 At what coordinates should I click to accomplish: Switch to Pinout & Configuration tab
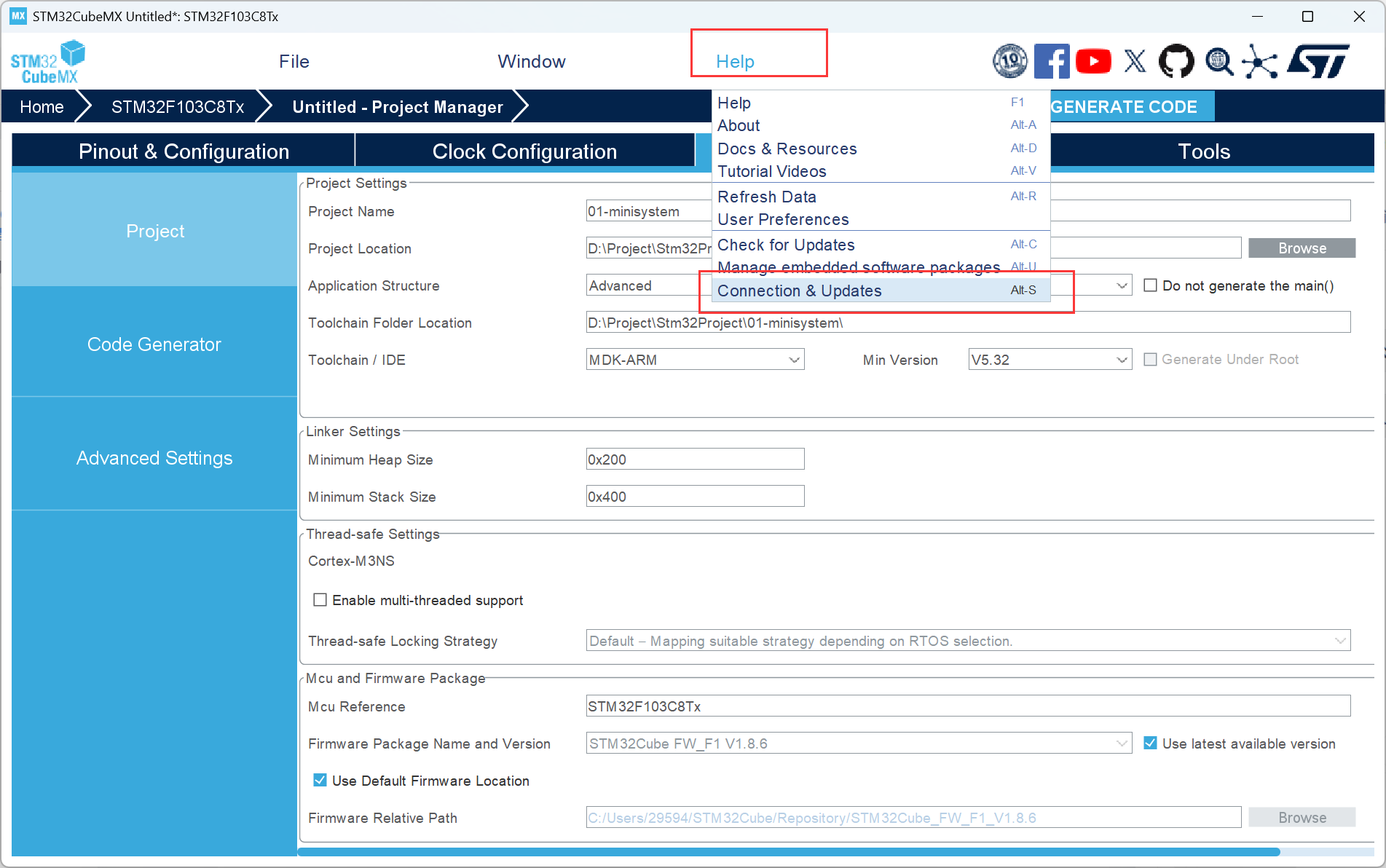pos(184,151)
